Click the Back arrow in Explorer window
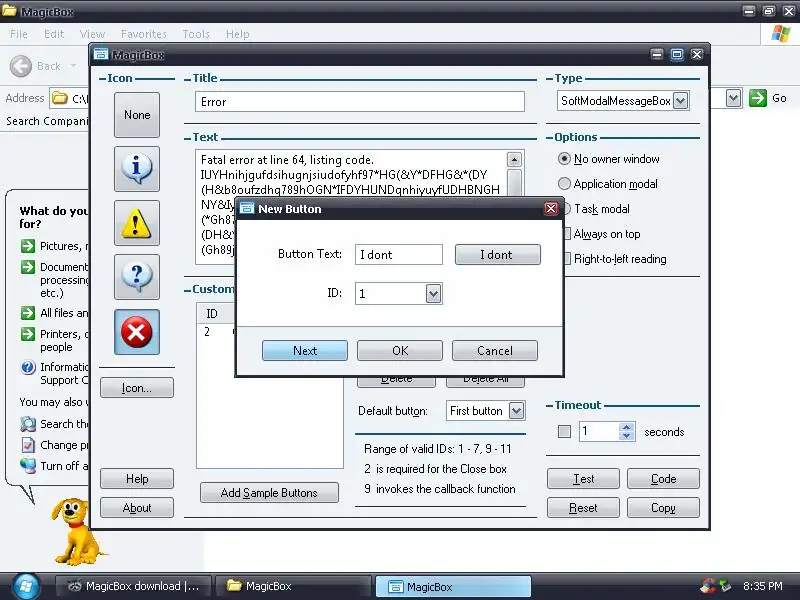 coord(21,66)
